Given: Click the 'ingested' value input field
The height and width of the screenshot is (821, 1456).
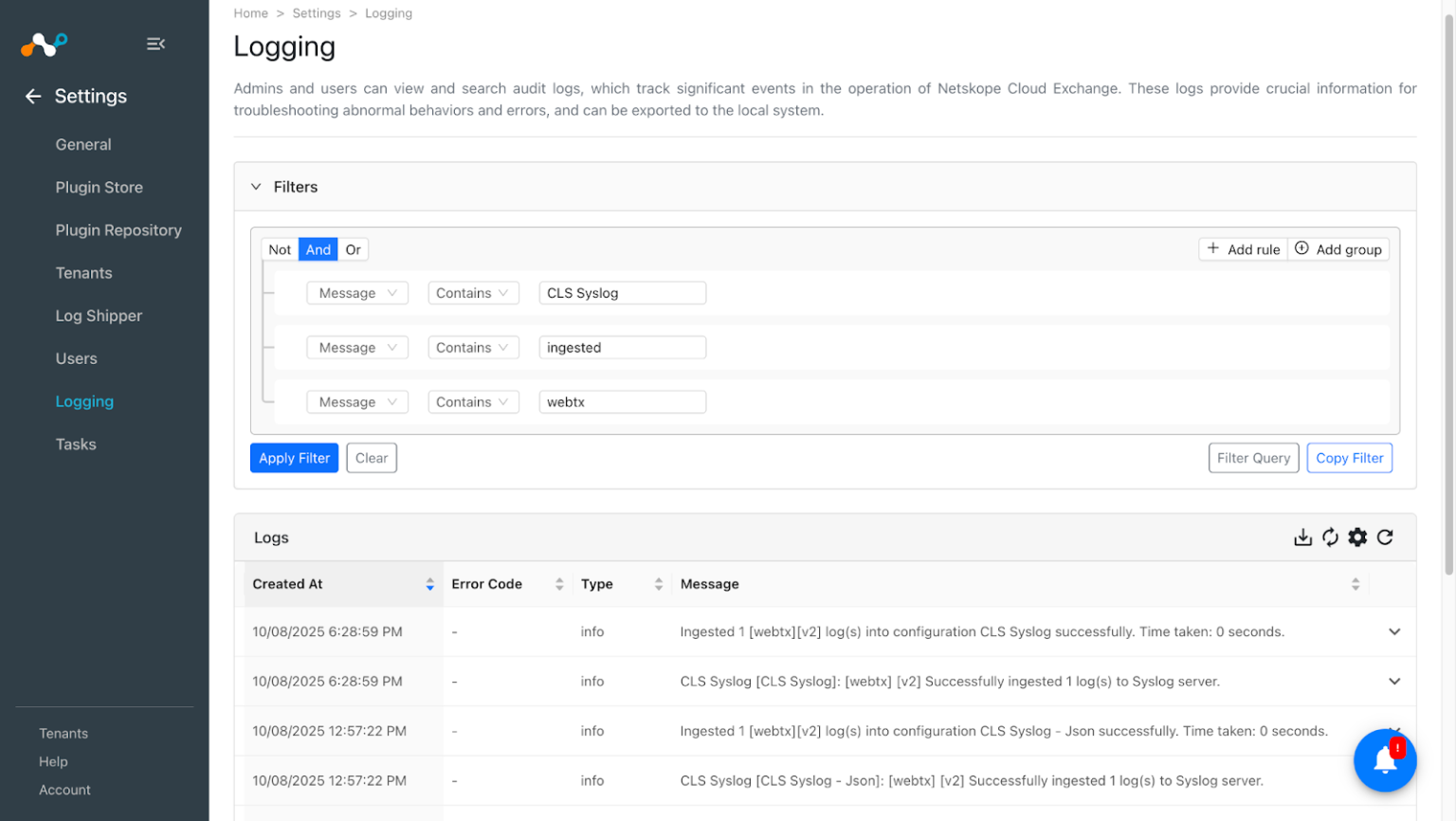Looking at the screenshot, I should pos(623,348).
